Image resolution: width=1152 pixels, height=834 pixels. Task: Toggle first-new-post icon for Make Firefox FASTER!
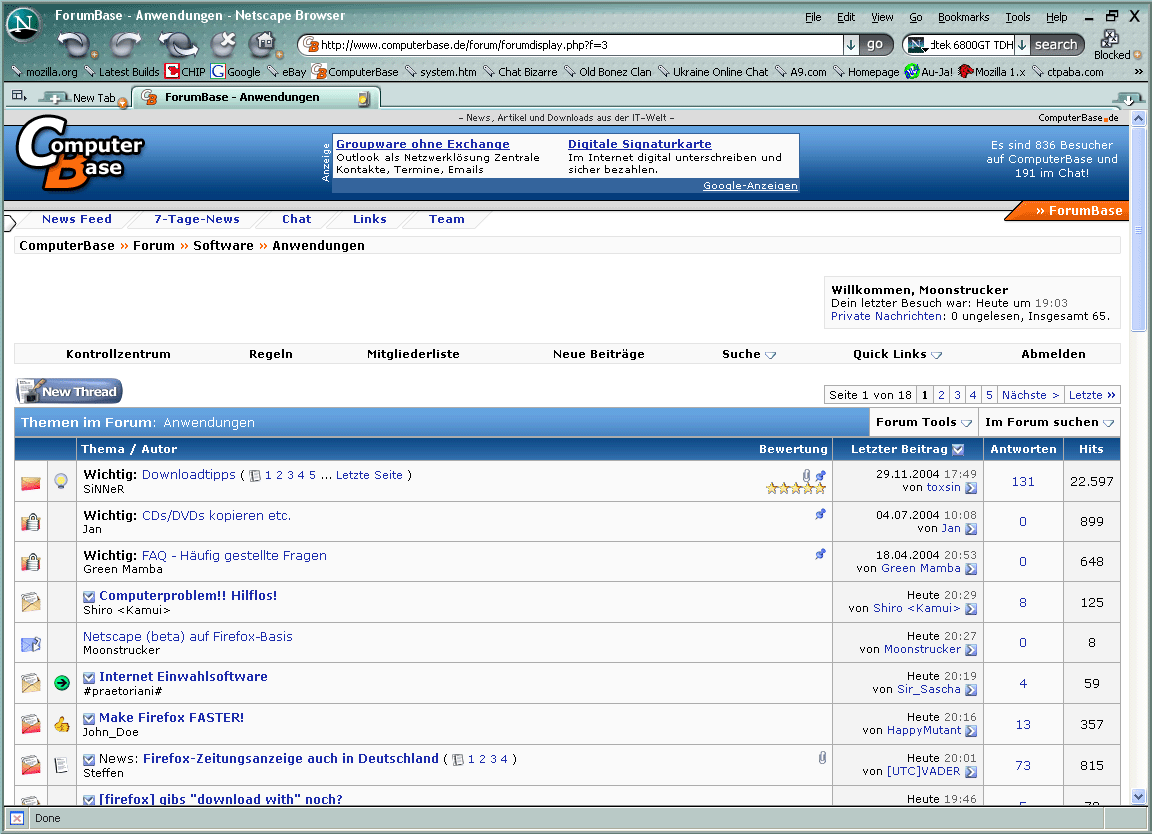coord(89,719)
